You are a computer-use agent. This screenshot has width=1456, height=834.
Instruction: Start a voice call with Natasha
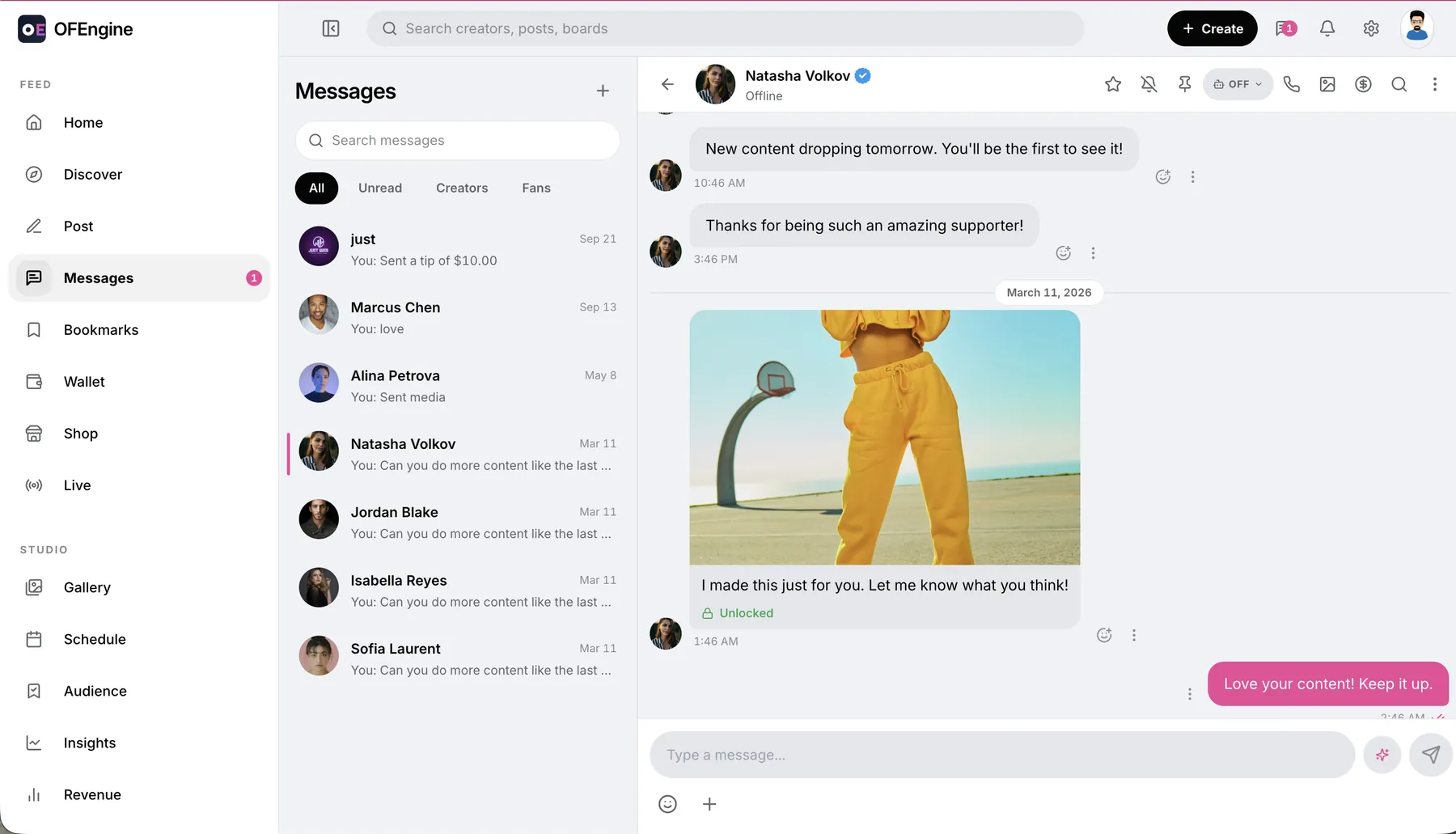[1292, 84]
